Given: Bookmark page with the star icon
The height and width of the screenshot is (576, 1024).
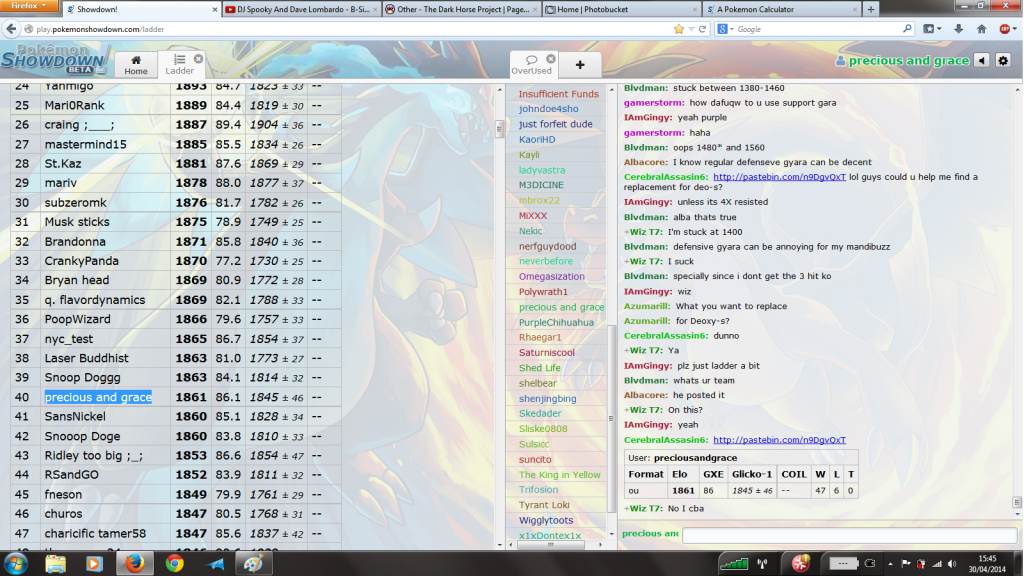Looking at the screenshot, I should (679, 29).
